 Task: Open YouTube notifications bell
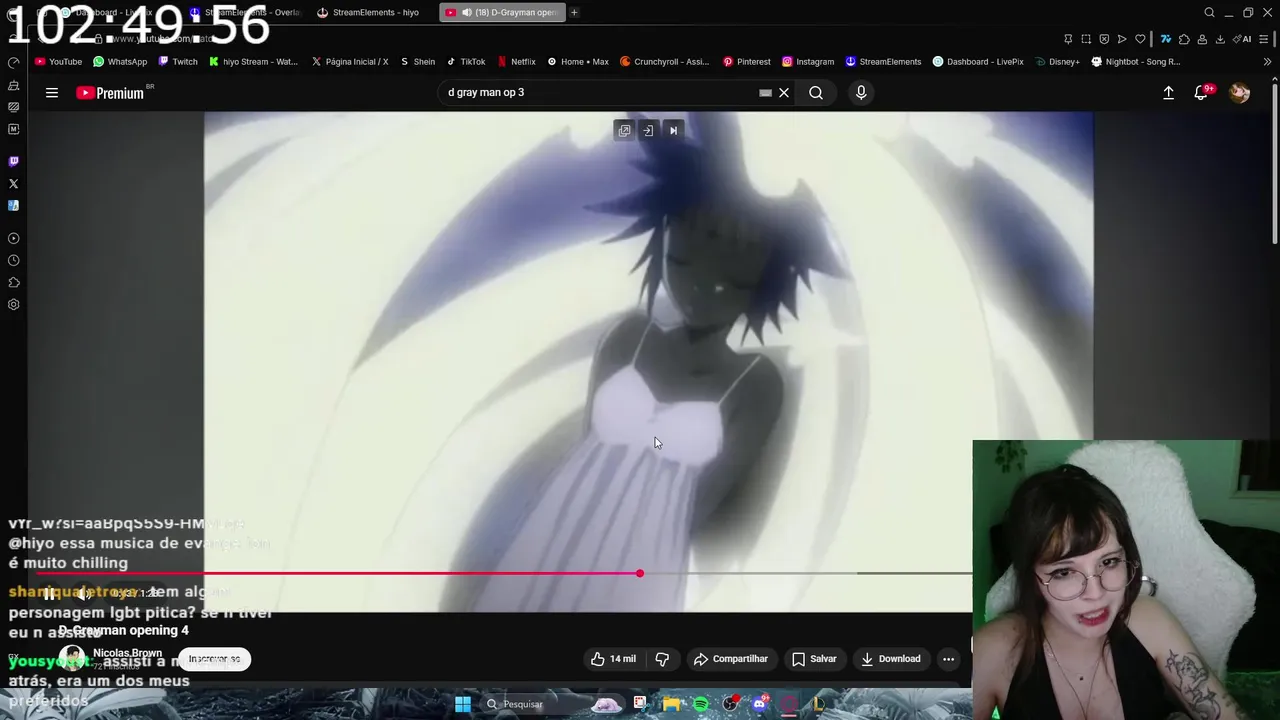tap(1201, 93)
